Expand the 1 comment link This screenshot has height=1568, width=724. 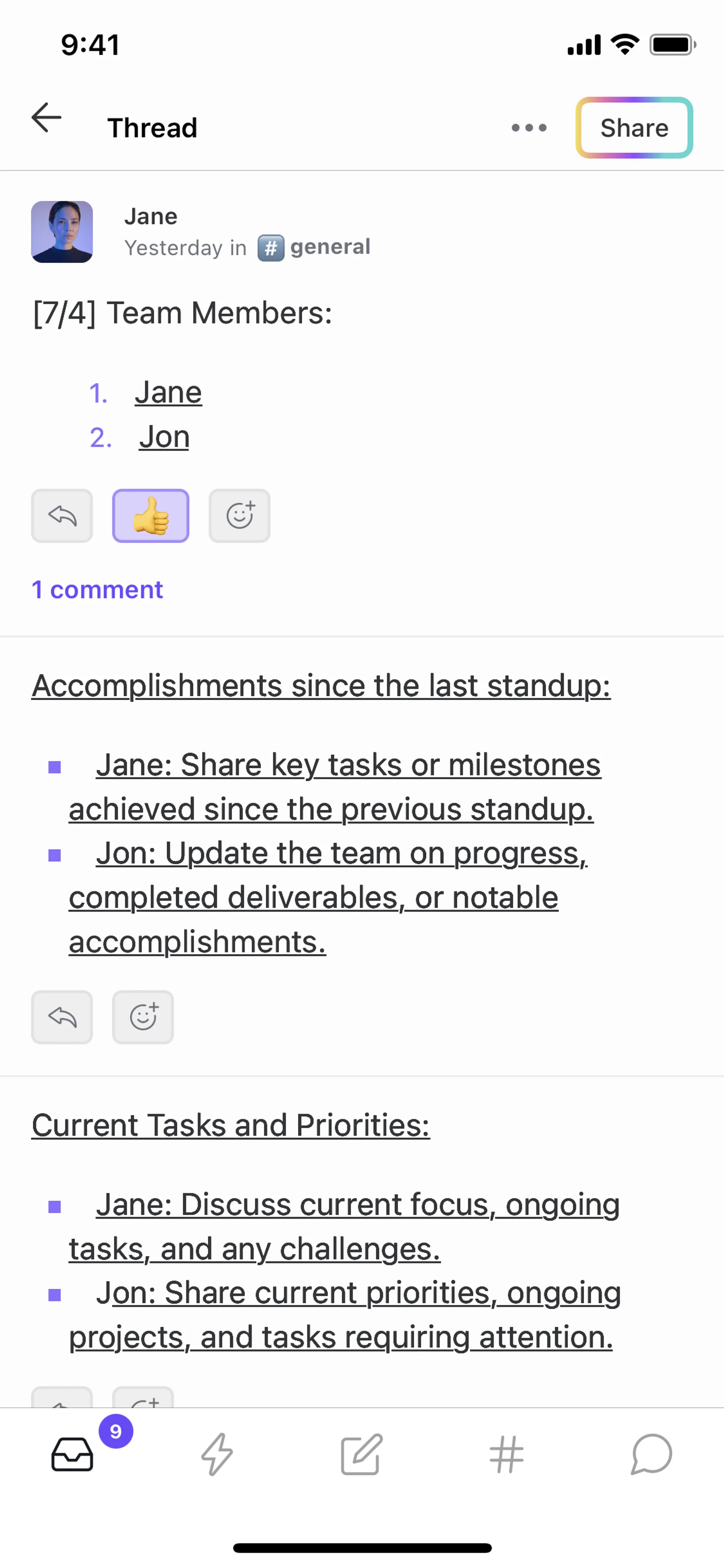point(97,589)
